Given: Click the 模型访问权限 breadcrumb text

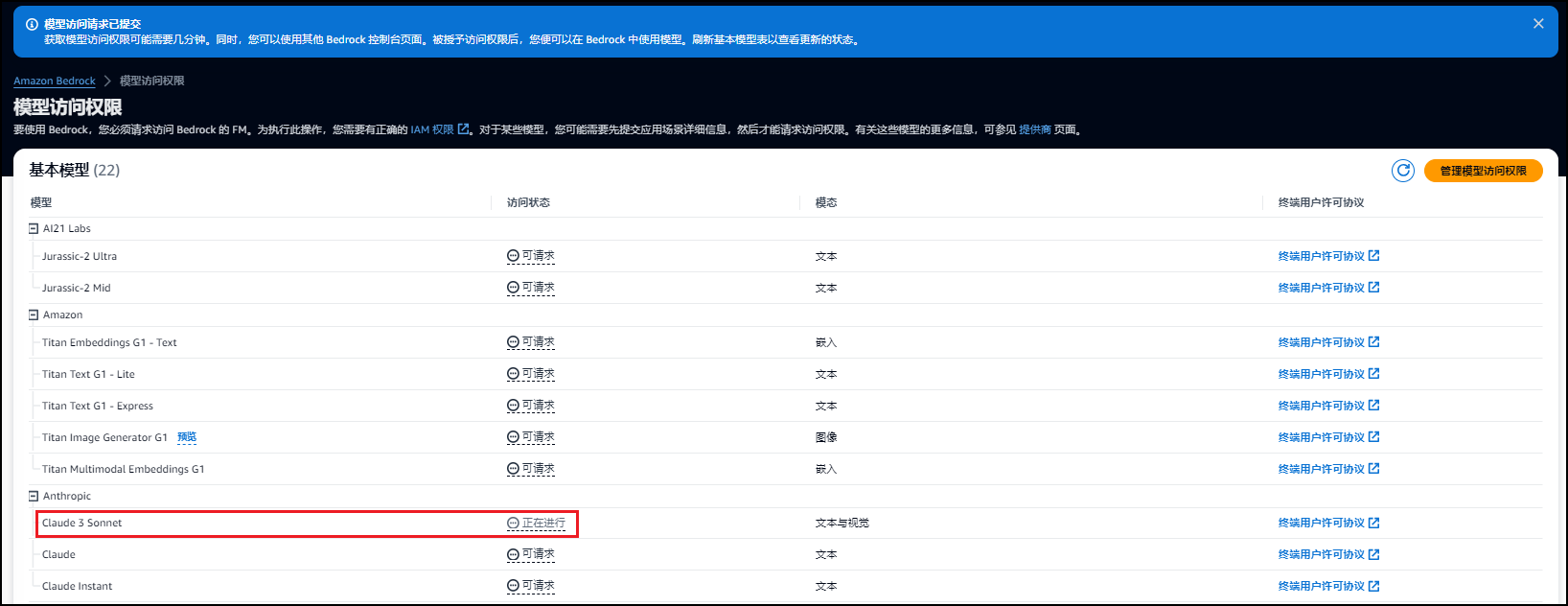Looking at the screenshot, I should tap(152, 81).
